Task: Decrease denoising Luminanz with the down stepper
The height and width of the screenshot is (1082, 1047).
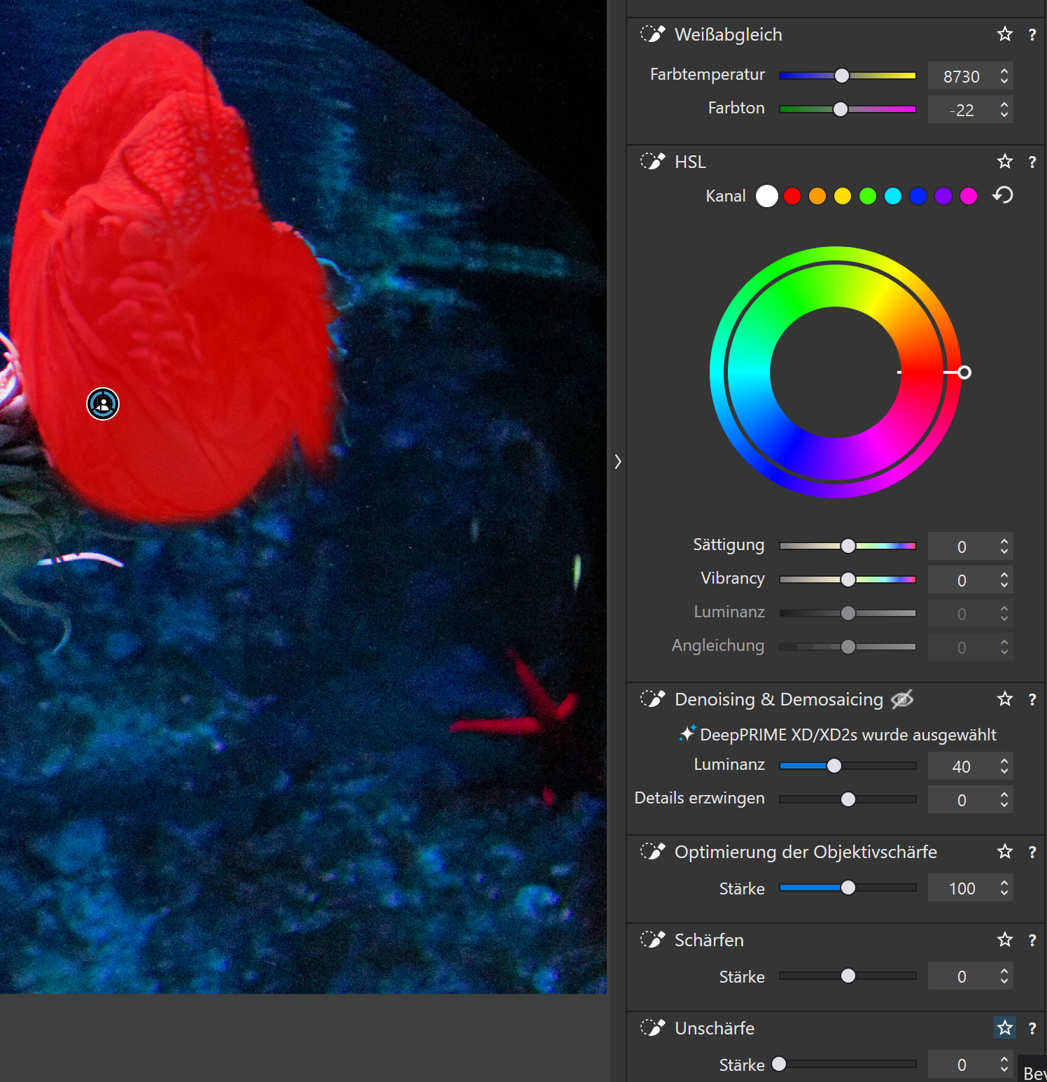Action: [x=1004, y=772]
